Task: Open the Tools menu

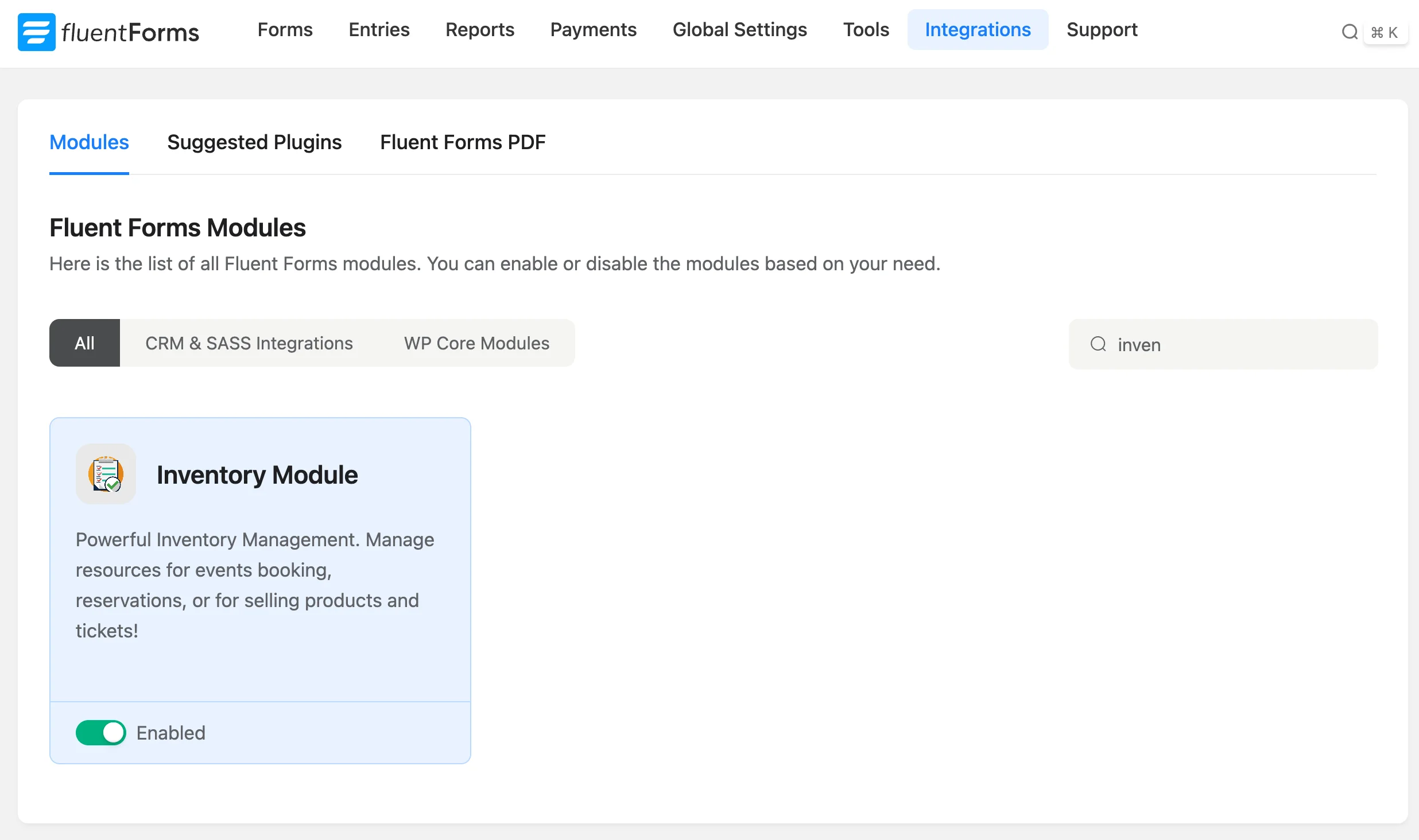Action: coord(866,30)
